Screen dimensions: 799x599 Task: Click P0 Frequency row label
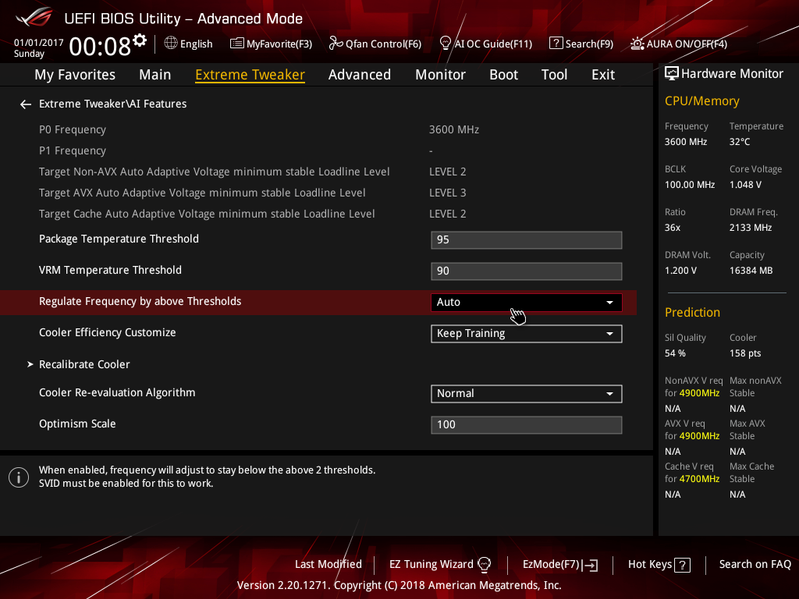(72, 130)
